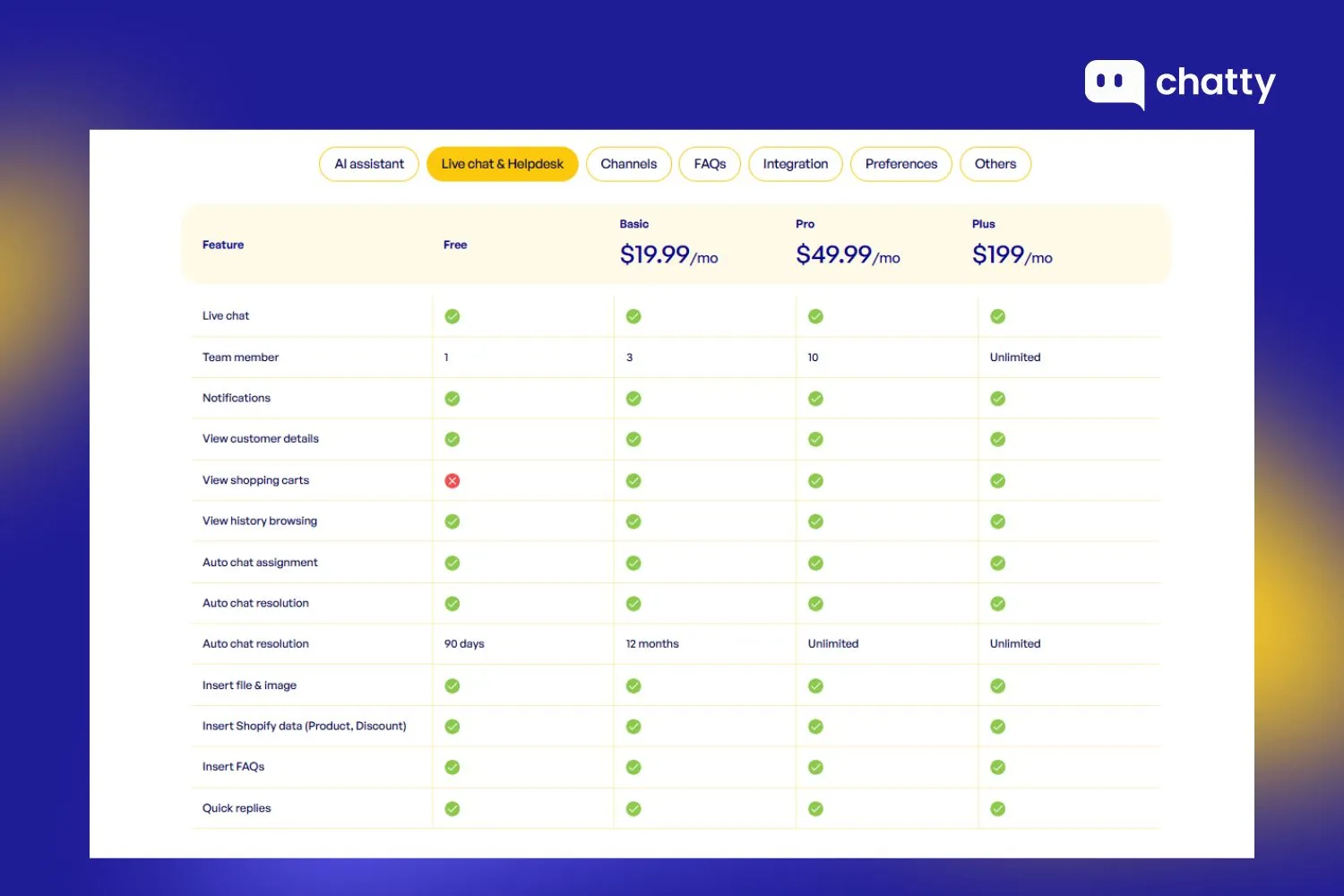
Task: Click the Plus plan checkmark for Live chat
Action: pyautogui.click(x=998, y=316)
